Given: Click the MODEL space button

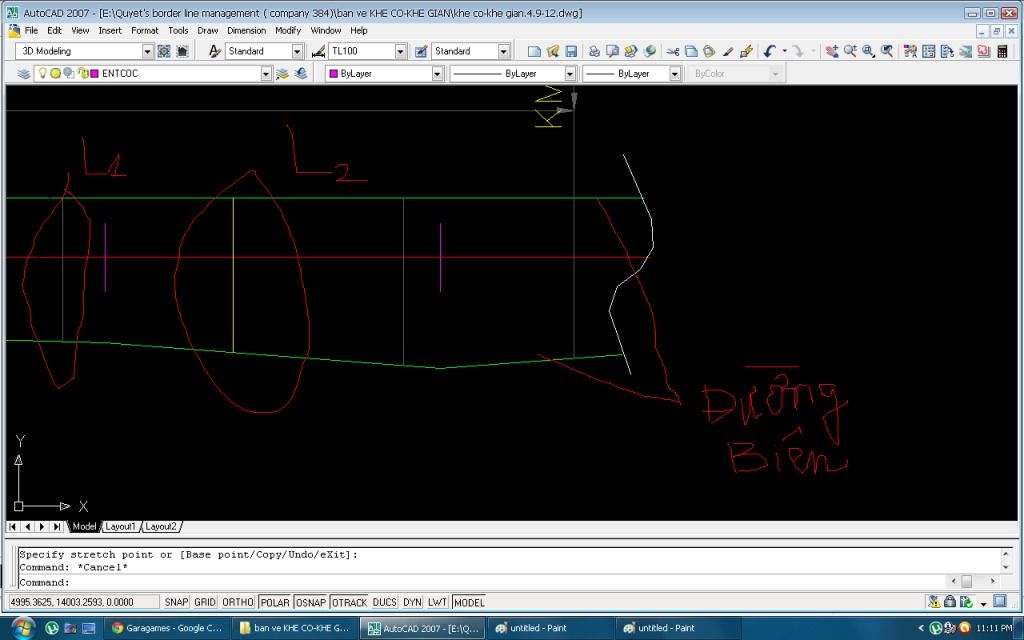Looking at the screenshot, I should click(x=469, y=602).
